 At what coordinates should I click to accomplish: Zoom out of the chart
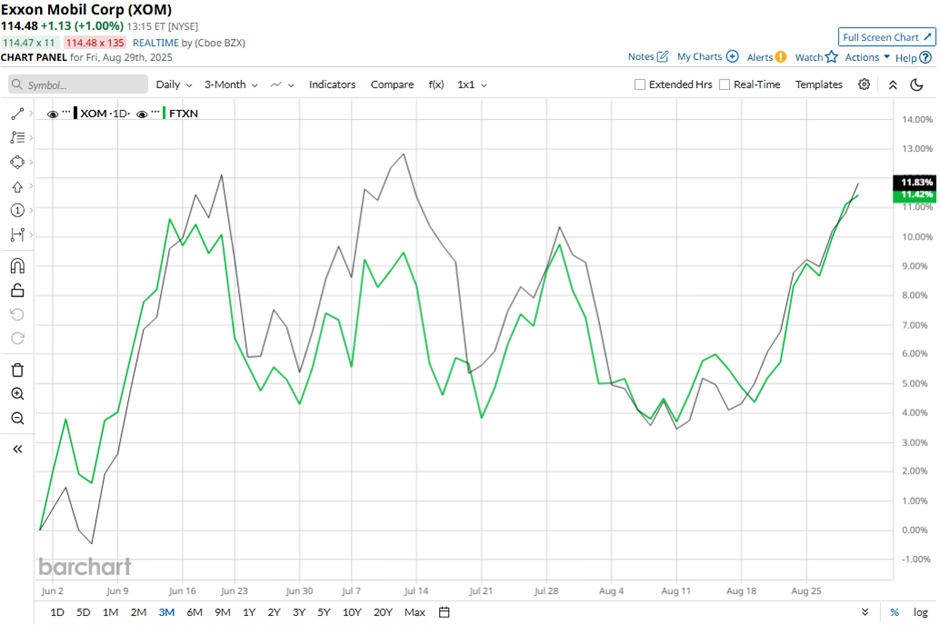17,418
